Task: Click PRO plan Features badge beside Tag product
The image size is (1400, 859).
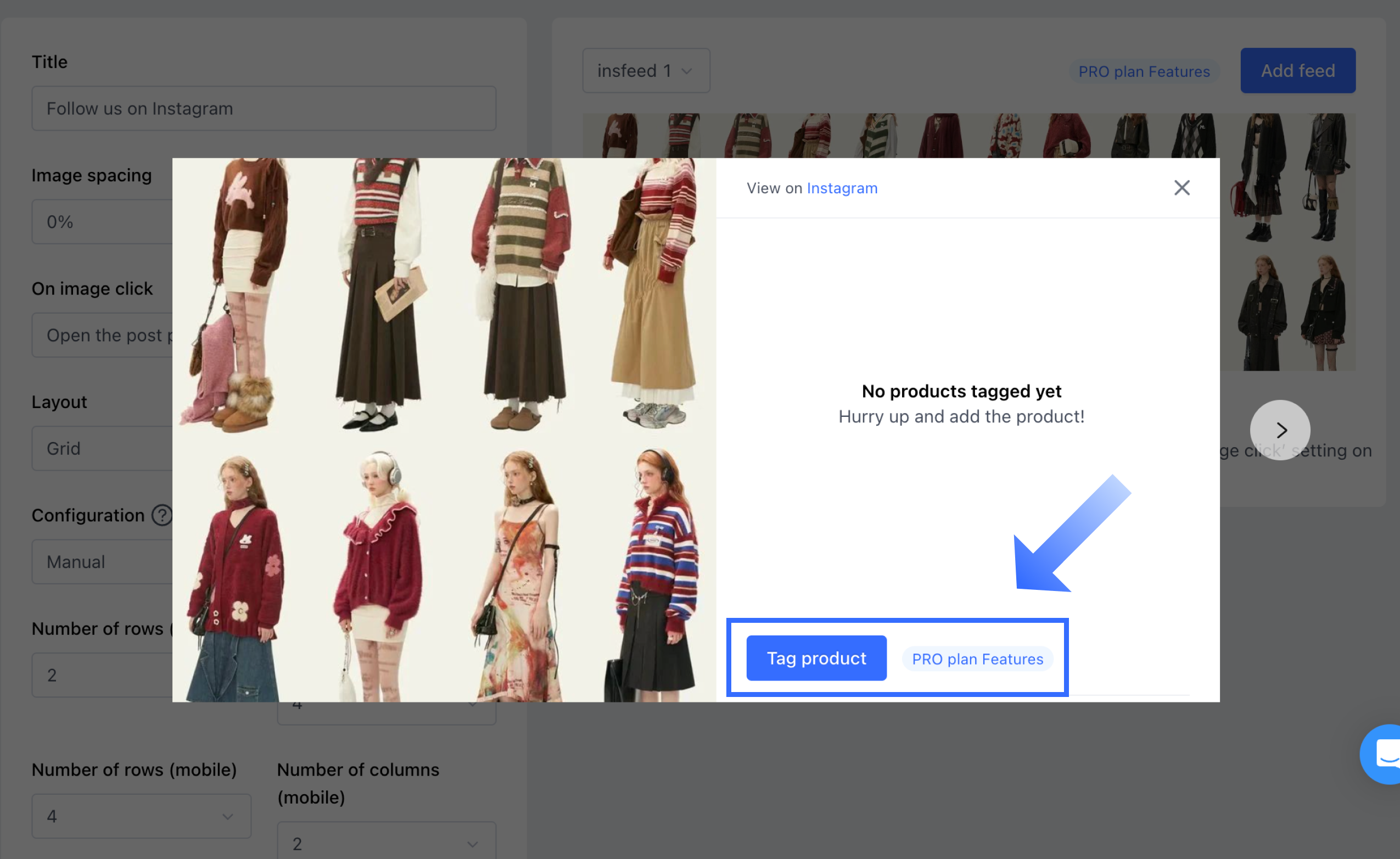Action: click(x=977, y=659)
